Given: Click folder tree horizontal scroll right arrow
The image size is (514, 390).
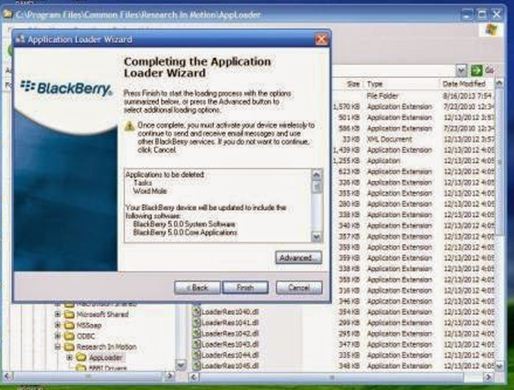Looking at the screenshot, I should pos(170,377).
